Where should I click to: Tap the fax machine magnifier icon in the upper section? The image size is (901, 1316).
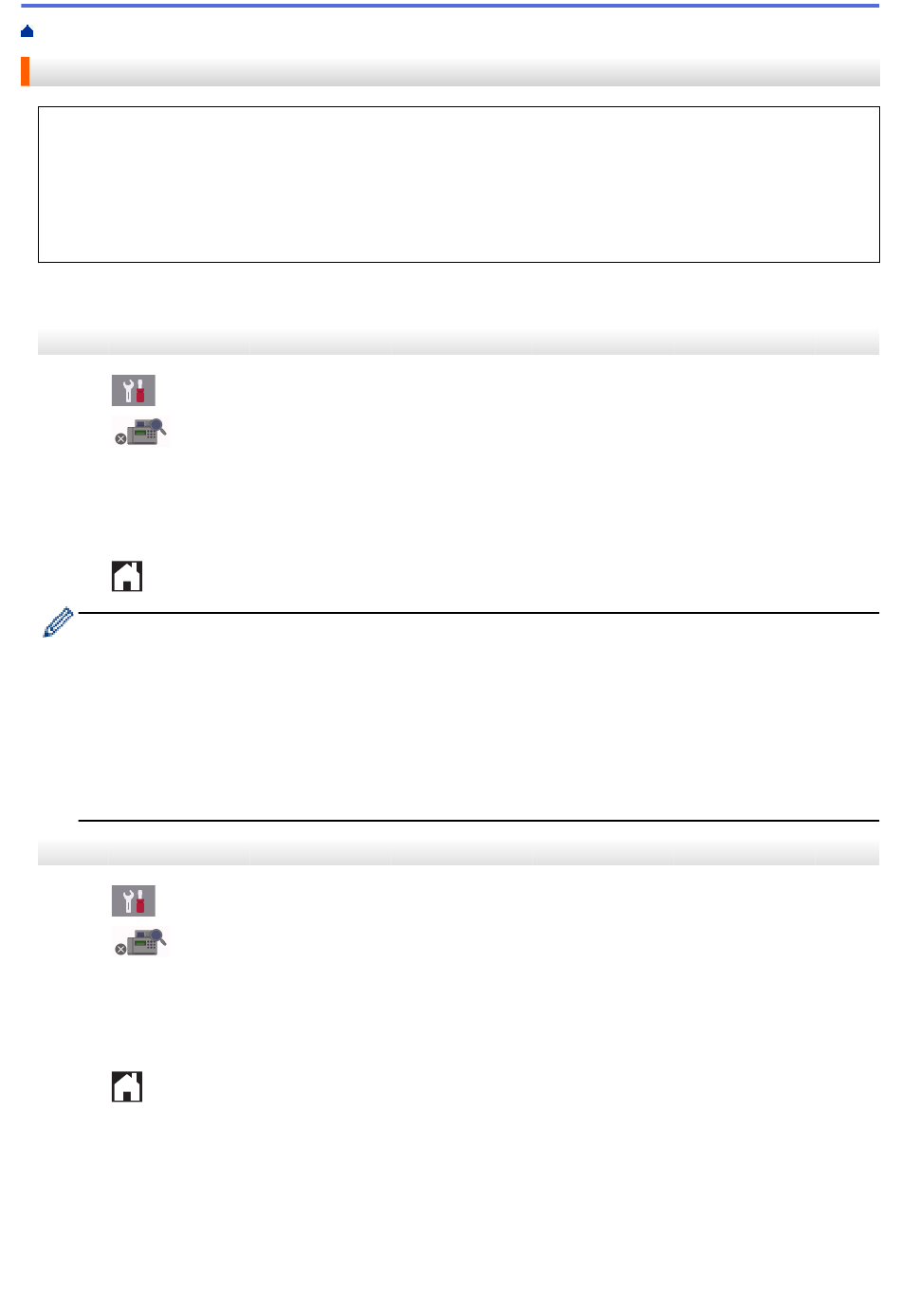point(140,432)
